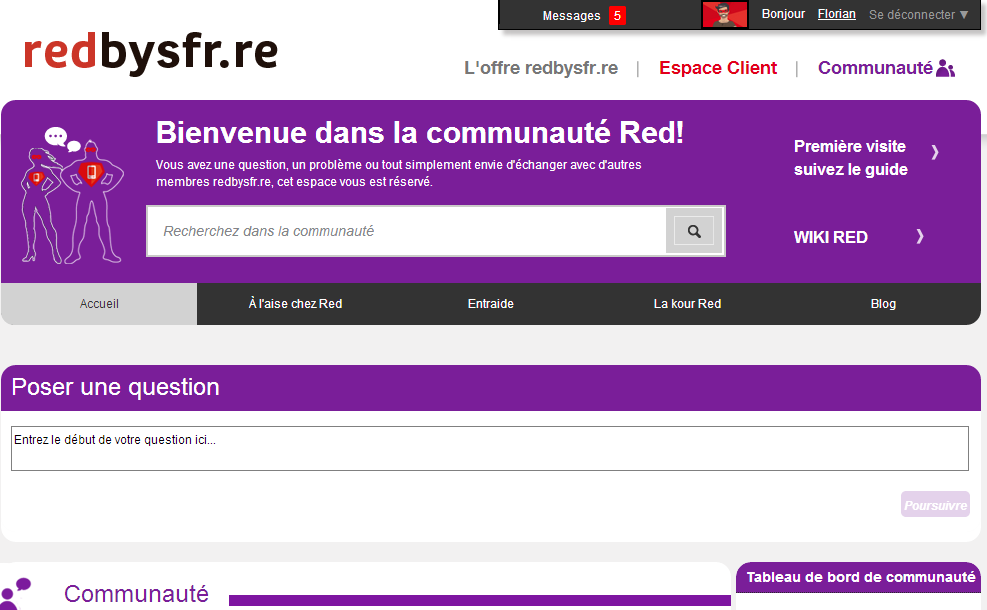
Task: Expand the Se déconnecter dropdown arrow
Action: tap(964, 14)
